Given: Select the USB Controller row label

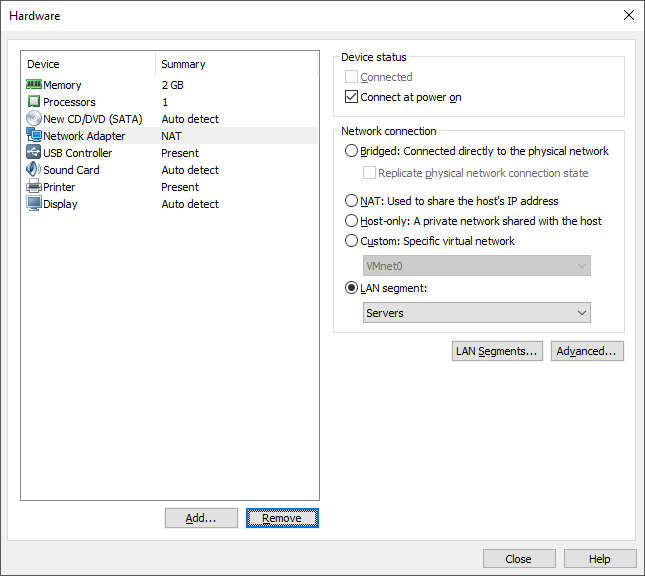Looking at the screenshot, I should point(77,153).
